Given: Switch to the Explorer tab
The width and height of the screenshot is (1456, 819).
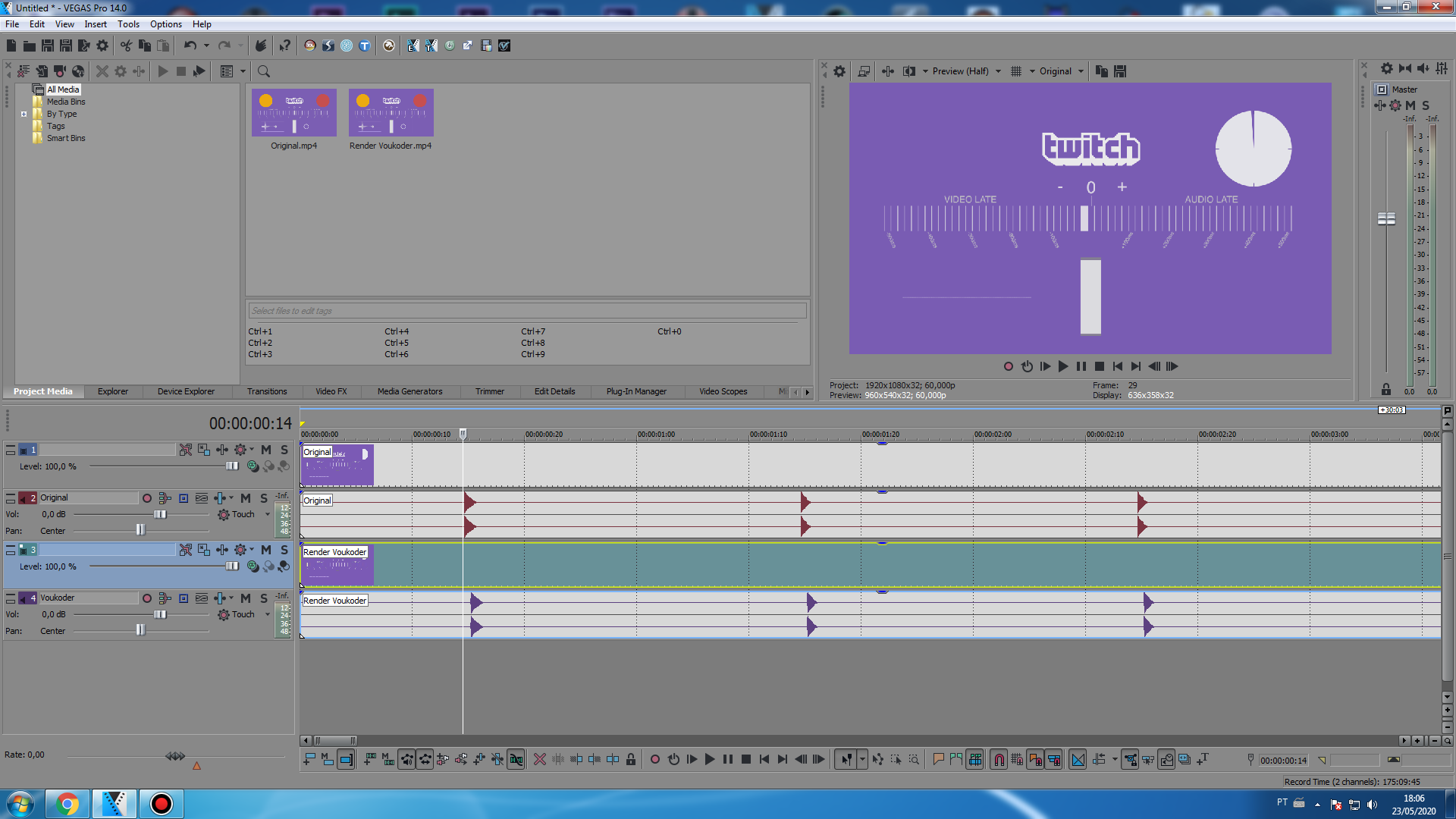Looking at the screenshot, I should tap(113, 391).
